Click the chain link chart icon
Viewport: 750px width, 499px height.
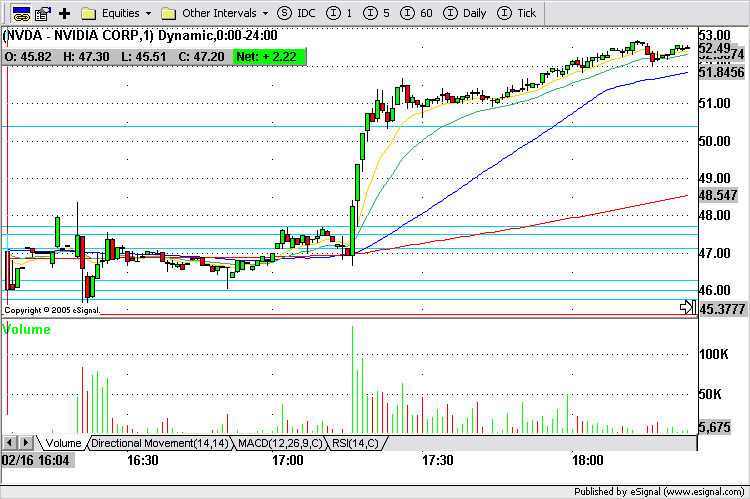click(21, 13)
